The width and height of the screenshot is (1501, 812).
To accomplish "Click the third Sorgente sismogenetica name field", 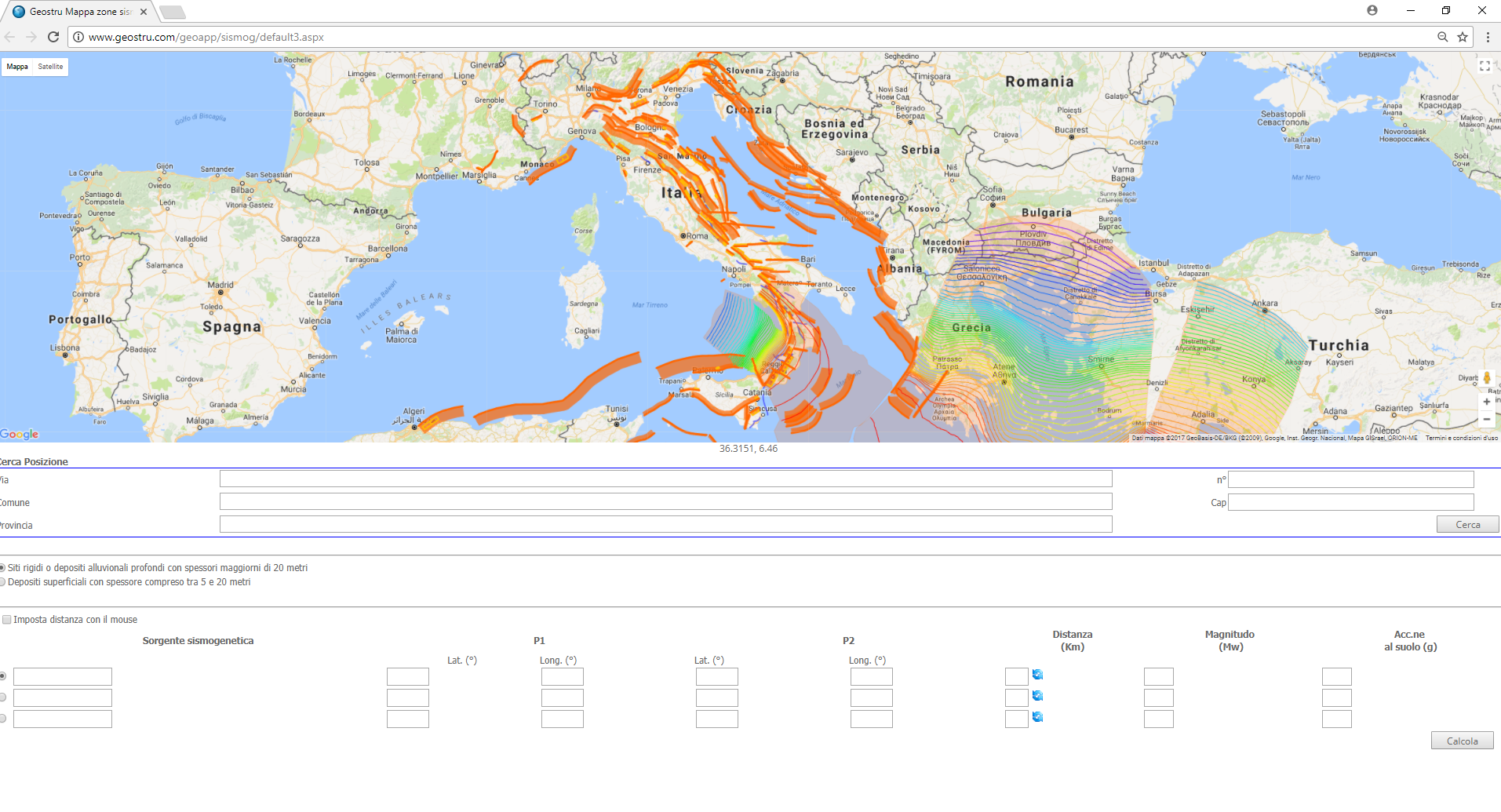I will coord(63,719).
